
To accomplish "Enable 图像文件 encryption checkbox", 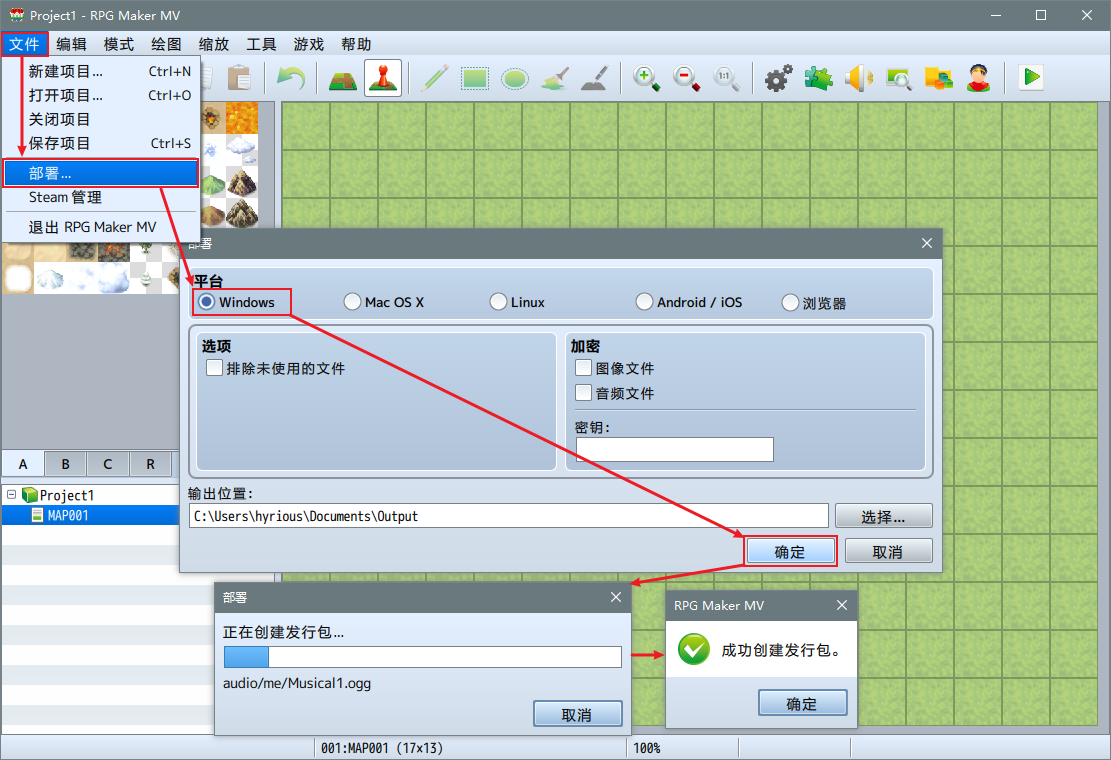I will (x=583, y=368).
